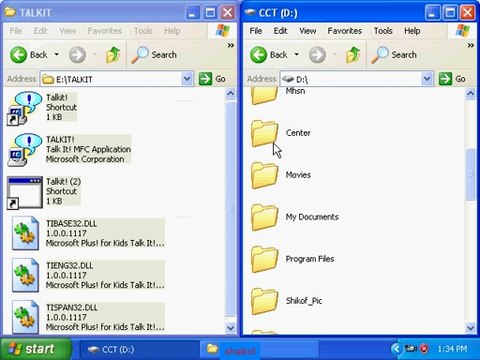
Task: Open Edit menu in TALKIT window
Action: [x=40, y=31]
